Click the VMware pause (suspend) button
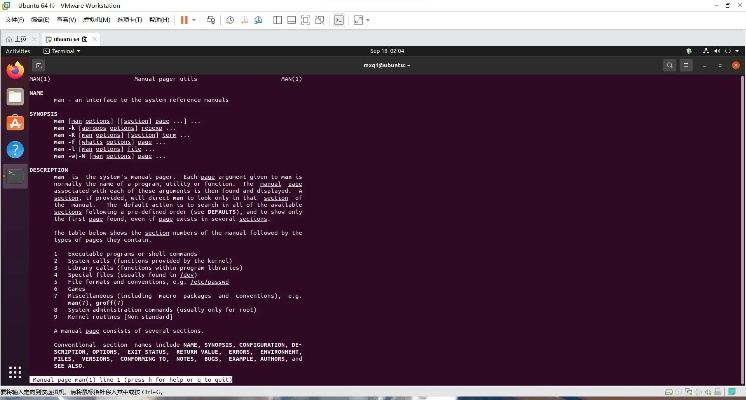The width and height of the screenshot is (746, 400). click(x=184, y=19)
